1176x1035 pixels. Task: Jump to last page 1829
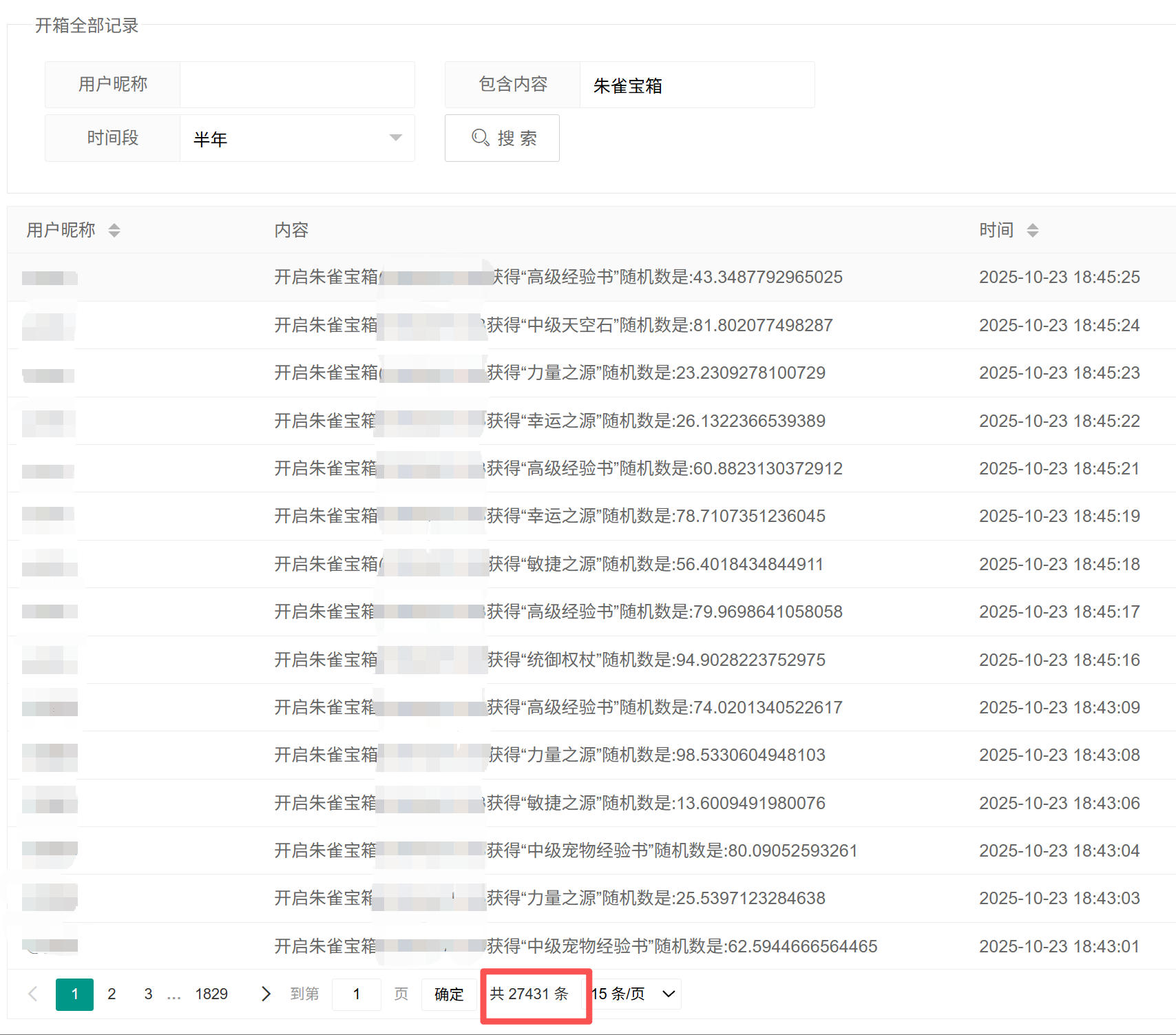(x=211, y=994)
